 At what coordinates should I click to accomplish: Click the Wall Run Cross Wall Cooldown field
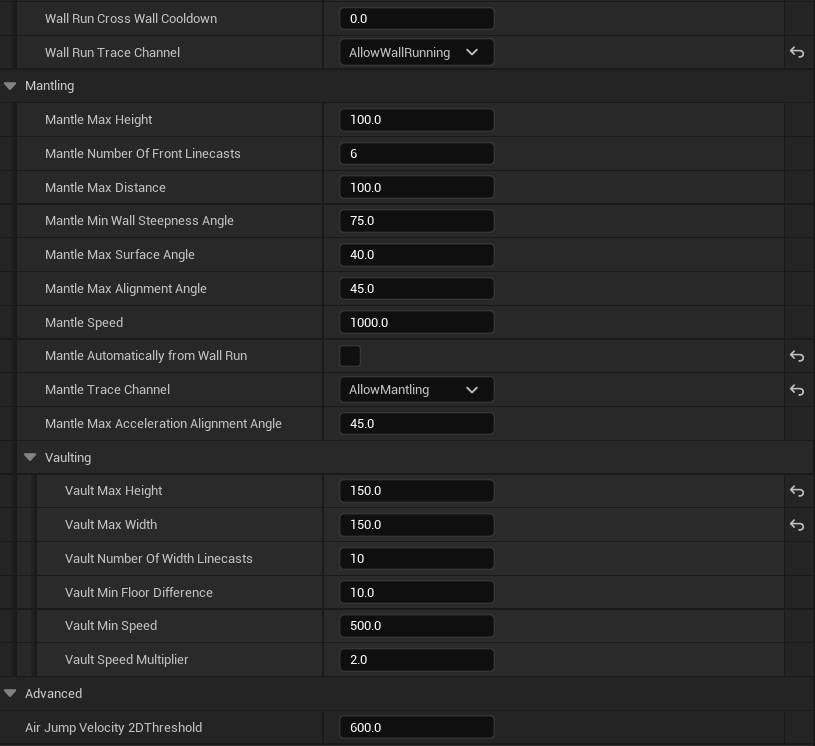416,19
